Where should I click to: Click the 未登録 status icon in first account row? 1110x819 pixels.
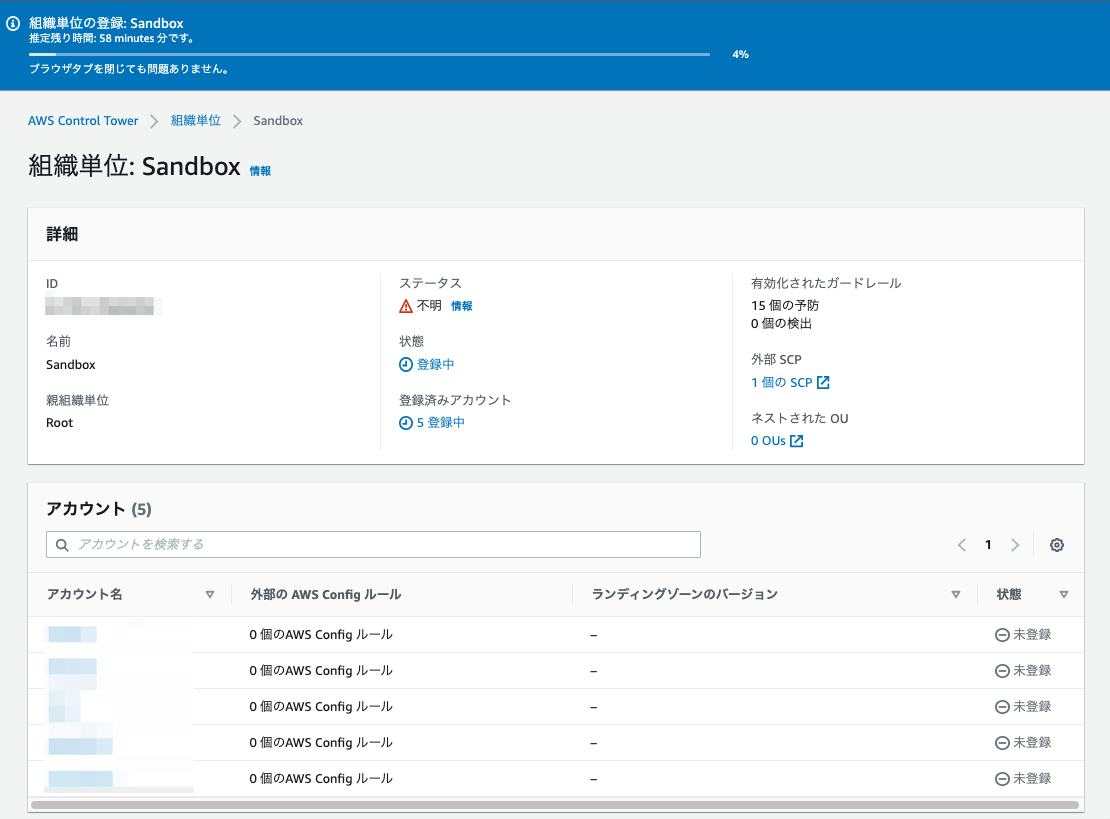[x=1002, y=635]
